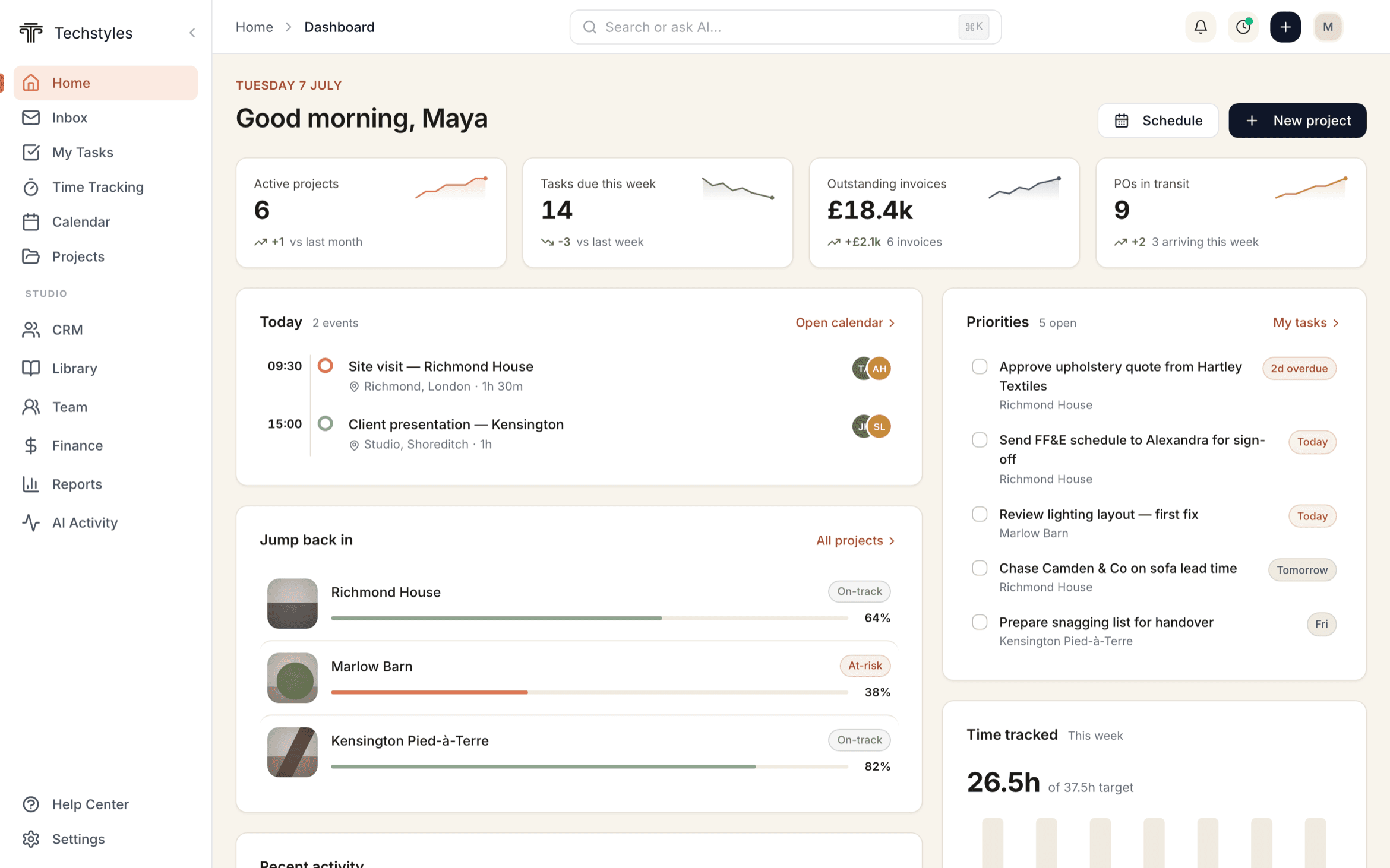This screenshot has width=1390, height=868.
Task: Open the Kensington Pied-à-Terre thumbnail
Action: (292, 752)
